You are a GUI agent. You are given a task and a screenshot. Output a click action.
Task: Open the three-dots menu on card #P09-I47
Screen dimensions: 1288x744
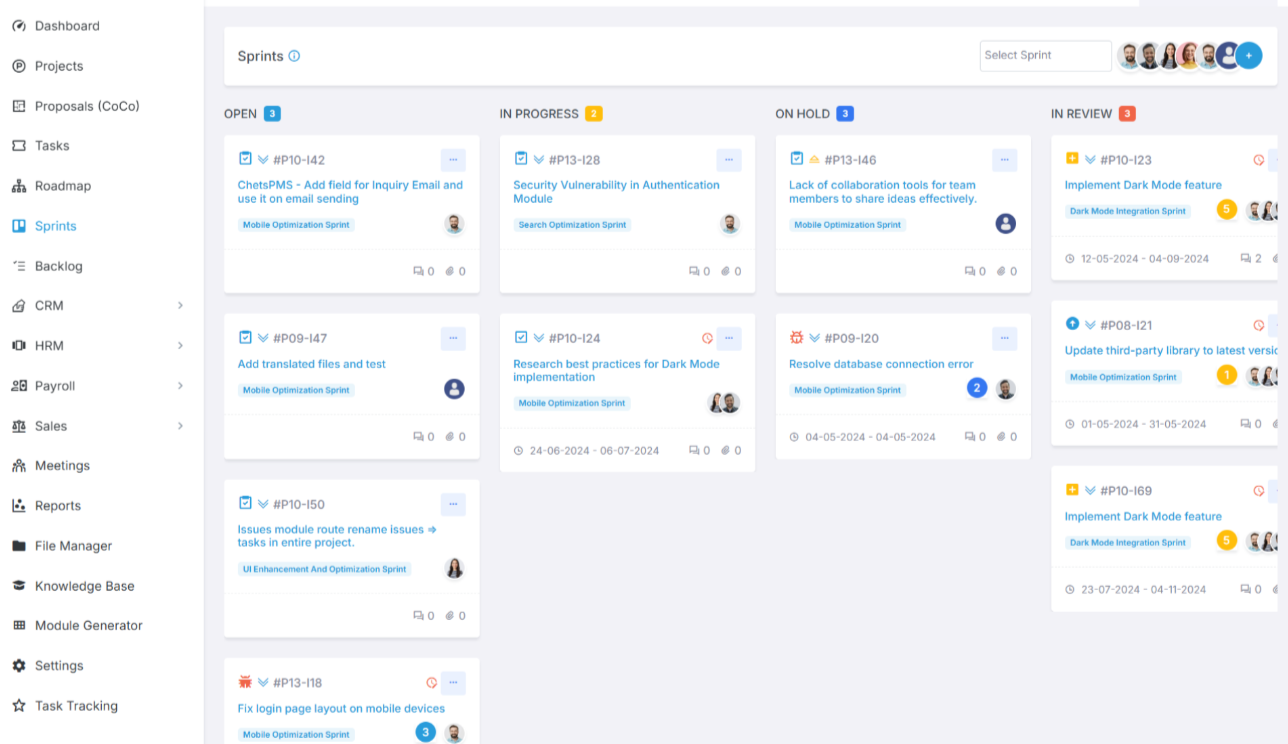(453, 338)
